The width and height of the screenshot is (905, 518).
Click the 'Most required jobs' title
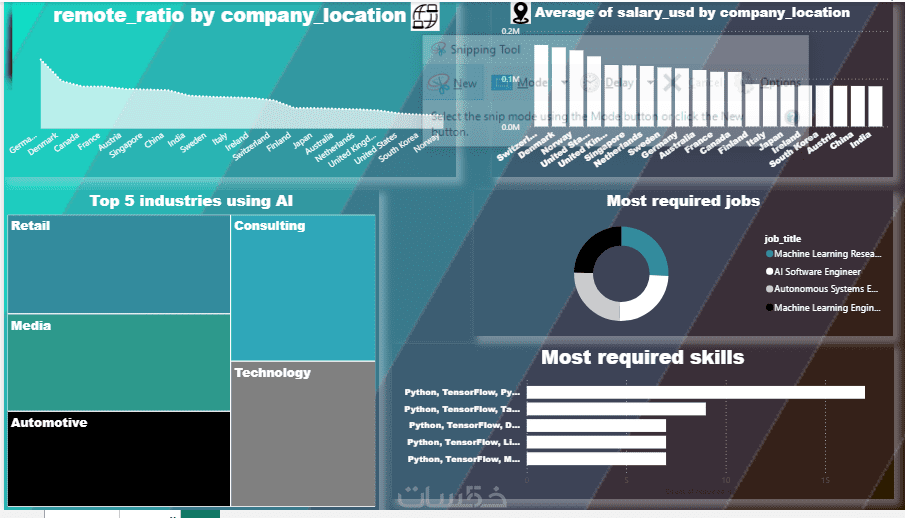pyautogui.click(x=683, y=201)
